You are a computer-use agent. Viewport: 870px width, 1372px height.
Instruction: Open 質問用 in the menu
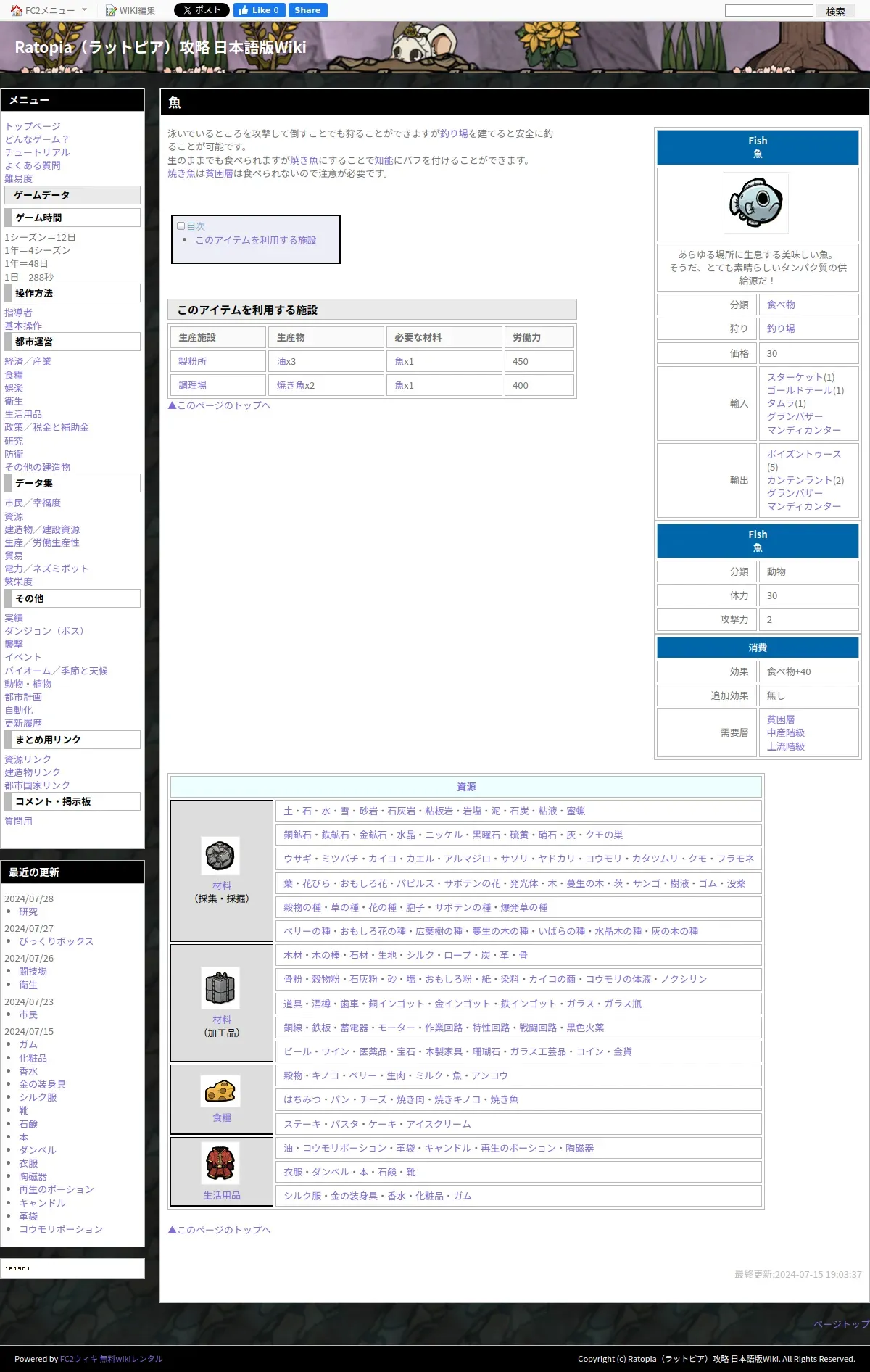click(18, 821)
